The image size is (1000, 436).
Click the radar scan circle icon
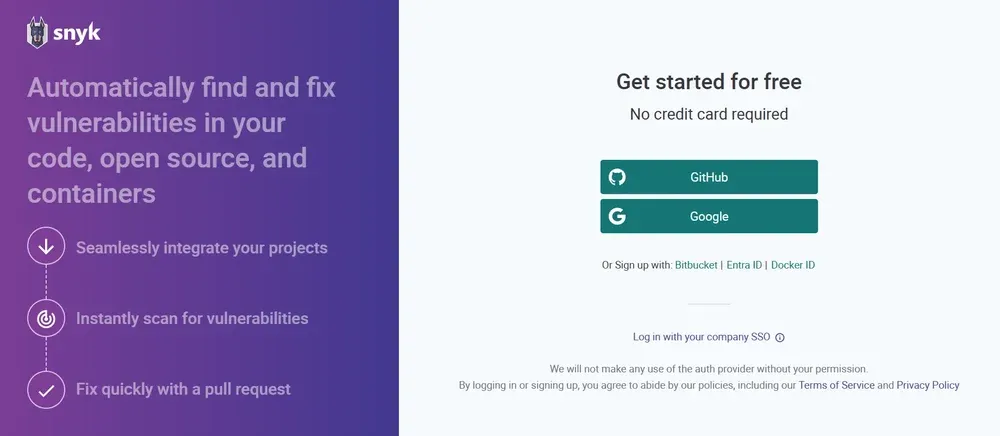click(x=46, y=318)
